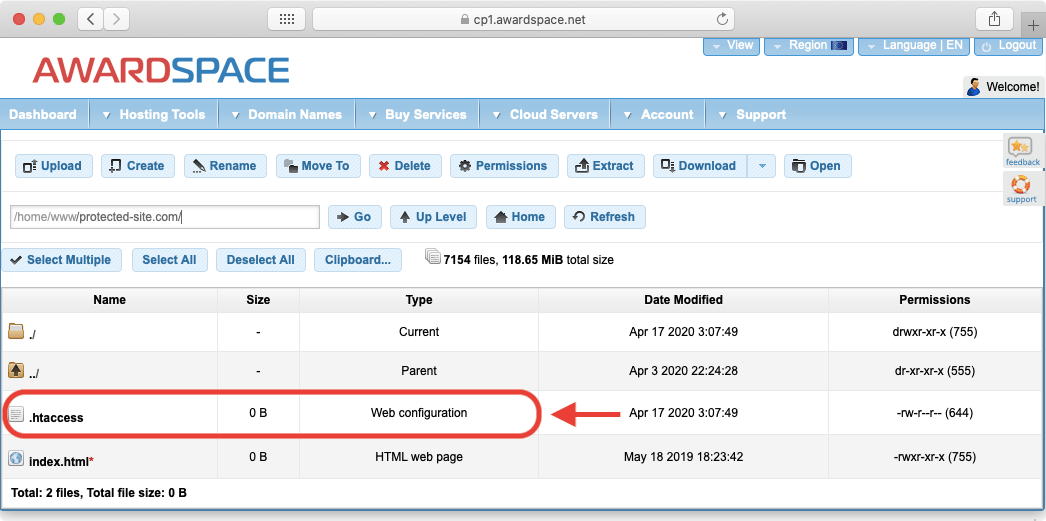1046x521 pixels.
Task: Sort by Permissions column header
Action: coord(935,300)
